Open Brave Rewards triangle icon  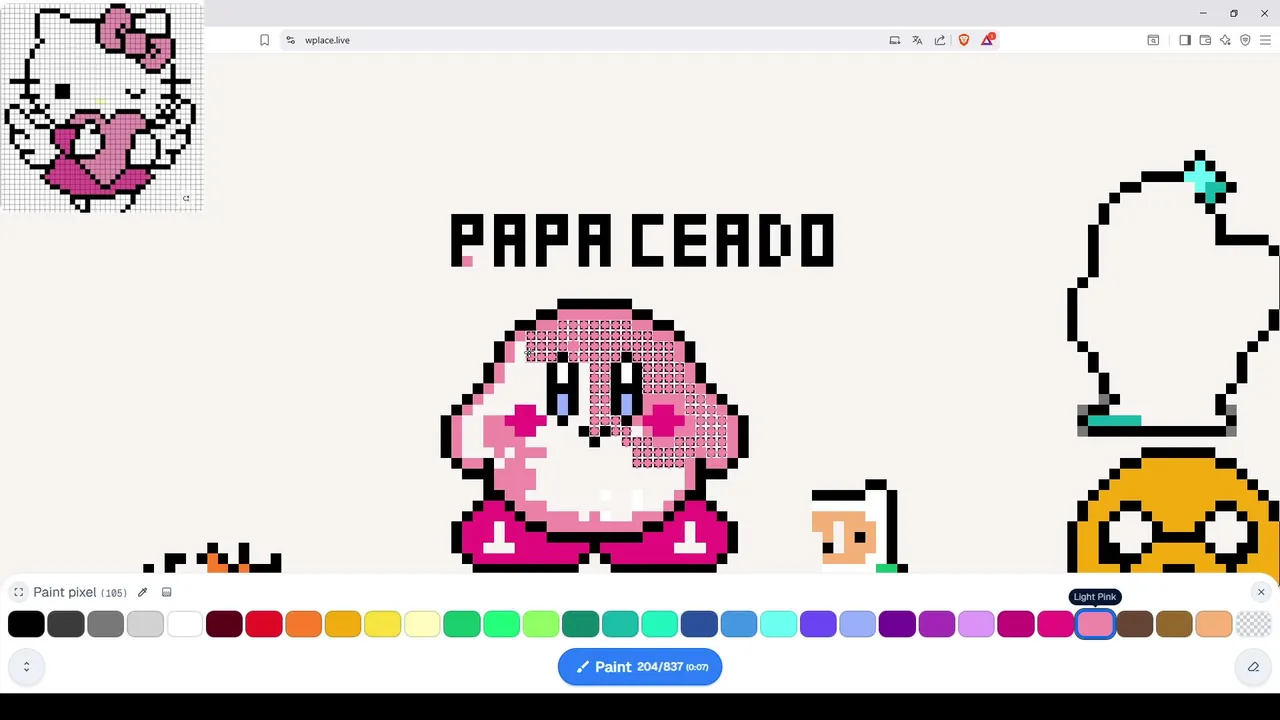(988, 39)
